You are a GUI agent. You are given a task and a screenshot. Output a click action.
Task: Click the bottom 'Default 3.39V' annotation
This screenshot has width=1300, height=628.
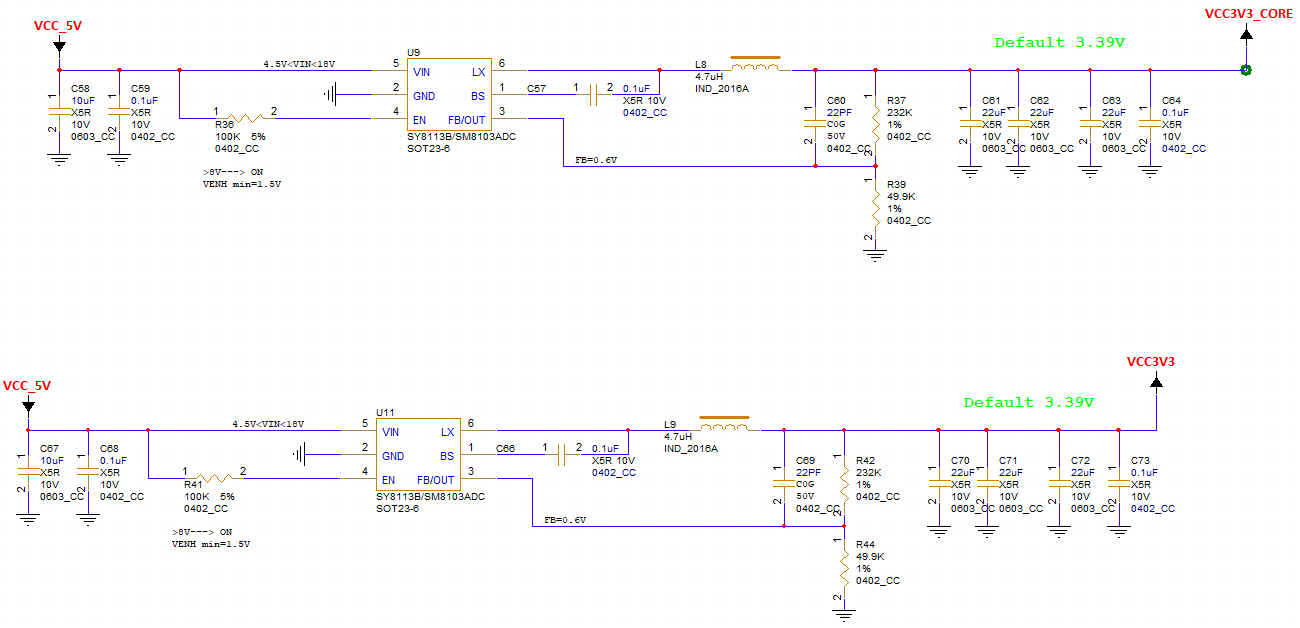1028,403
